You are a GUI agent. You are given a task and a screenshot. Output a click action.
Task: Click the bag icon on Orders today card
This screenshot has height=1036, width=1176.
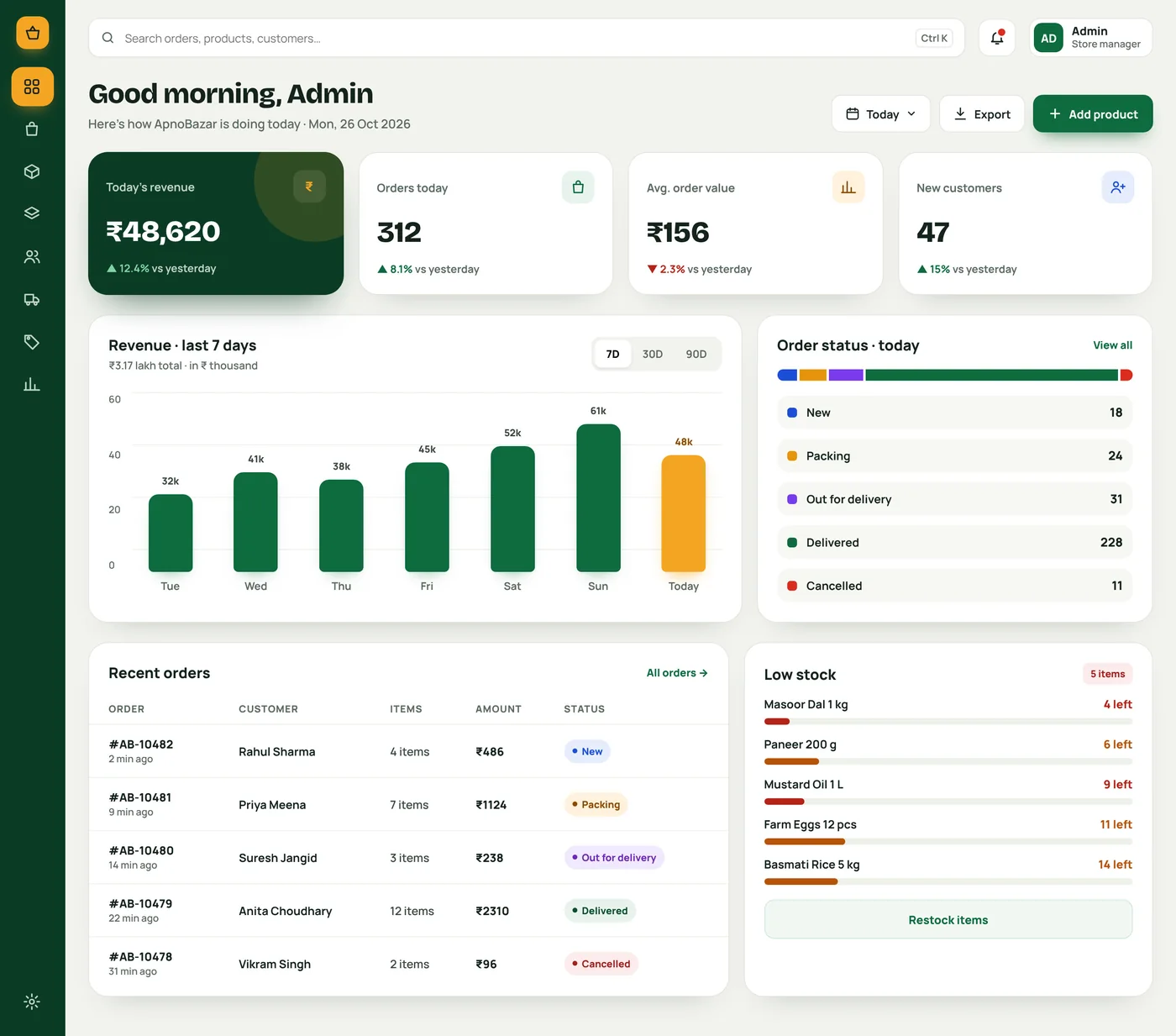pos(578,187)
